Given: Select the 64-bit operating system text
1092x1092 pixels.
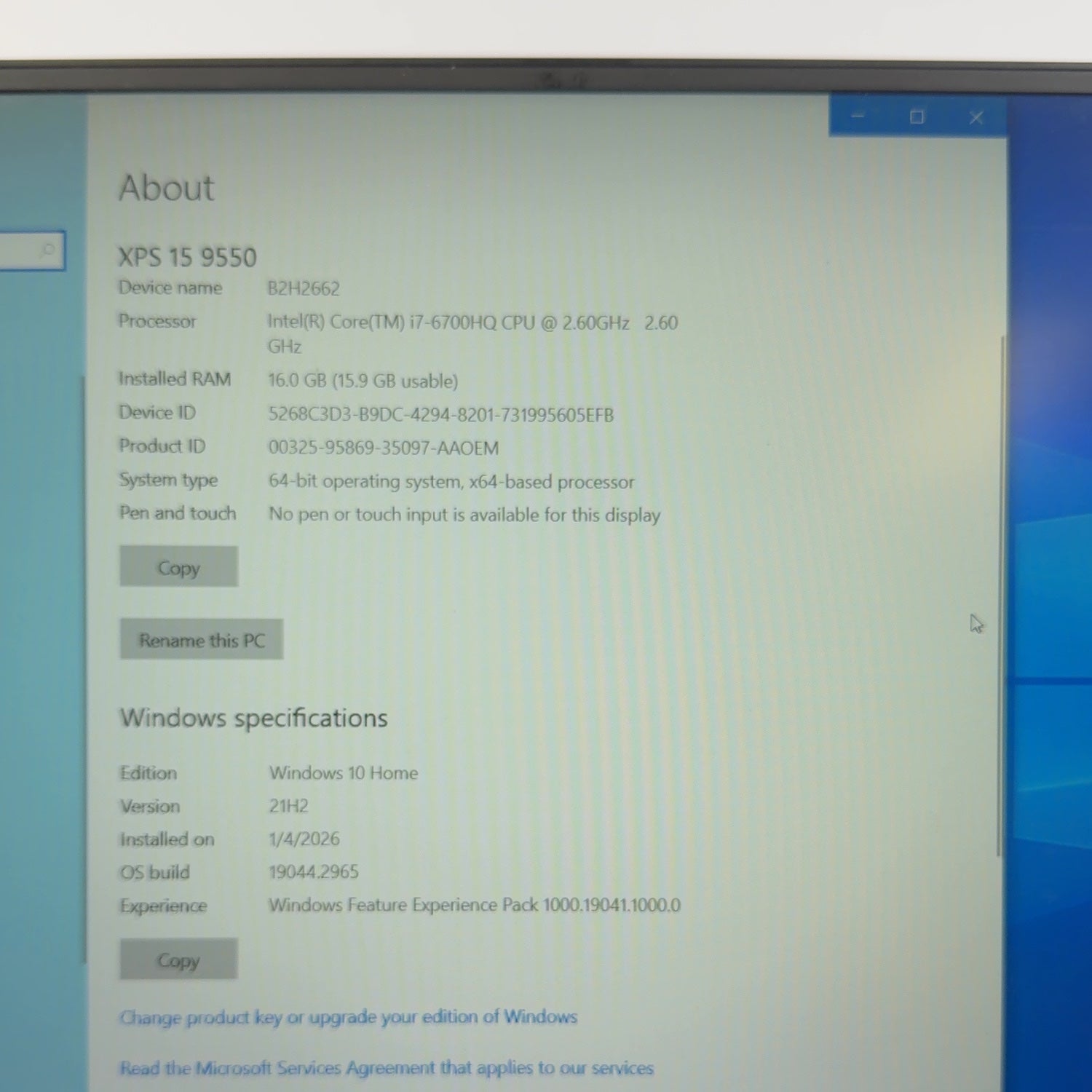Looking at the screenshot, I should pos(451,482).
